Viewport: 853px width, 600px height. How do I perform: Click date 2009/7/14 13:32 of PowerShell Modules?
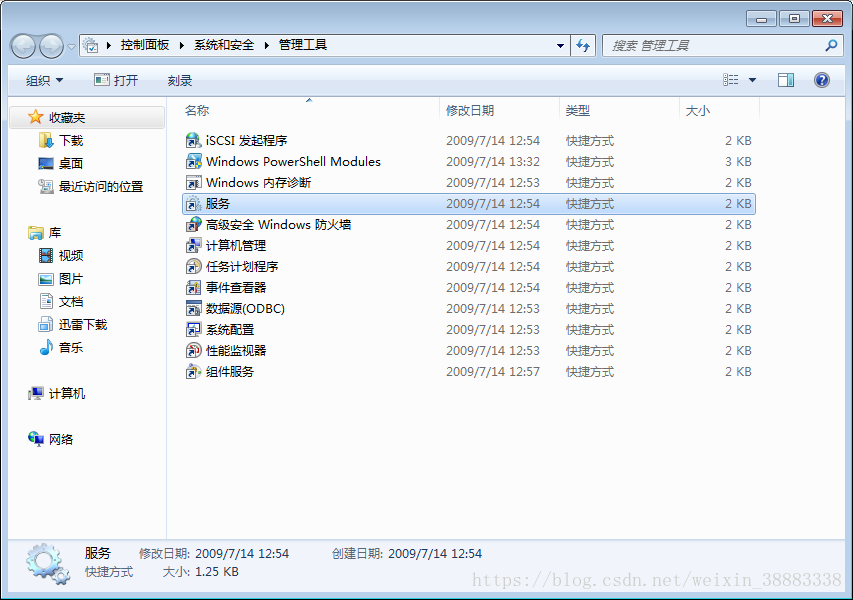point(493,162)
